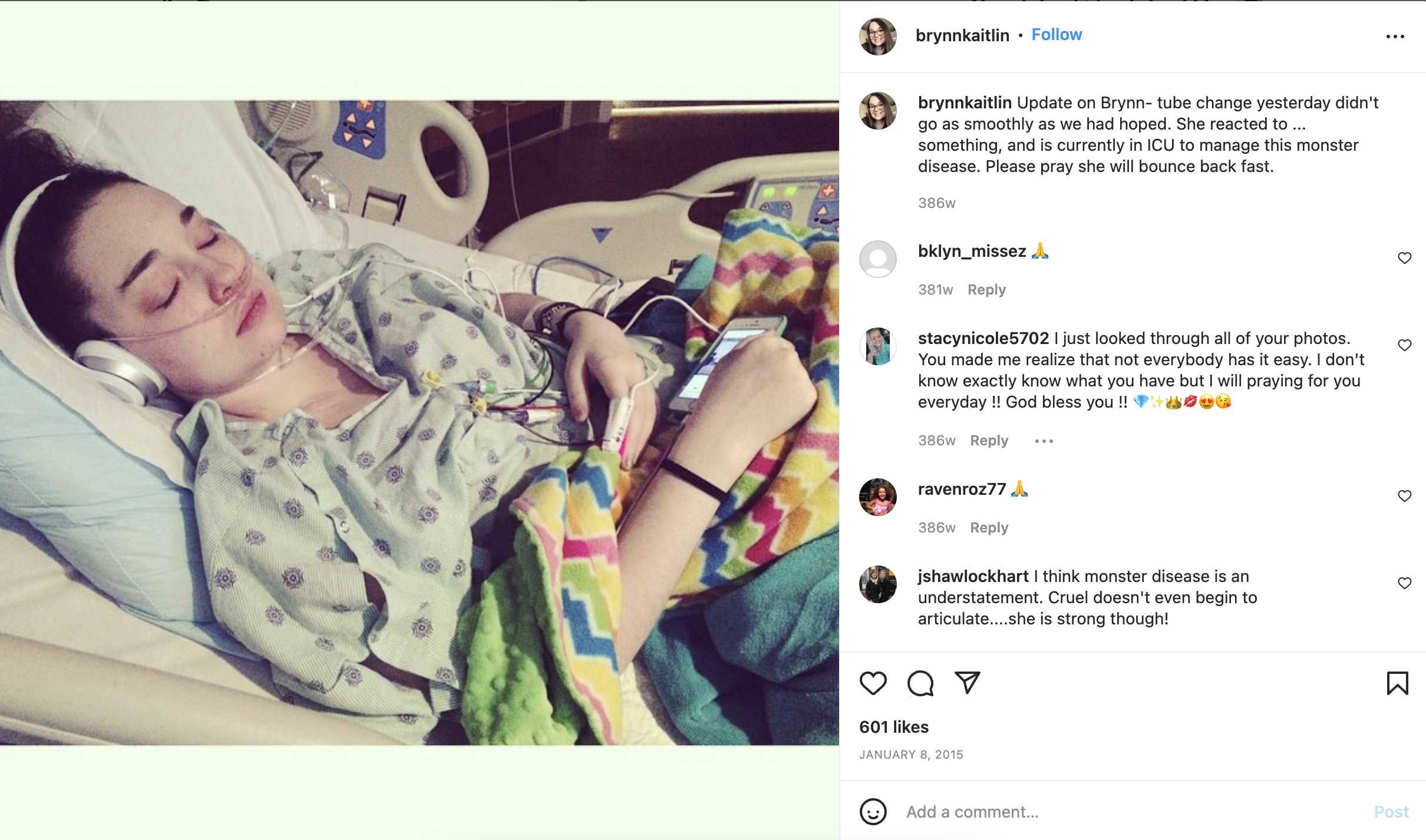Open jshawlockhart's profile avatar

pyautogui.click(x=877, y=584)
